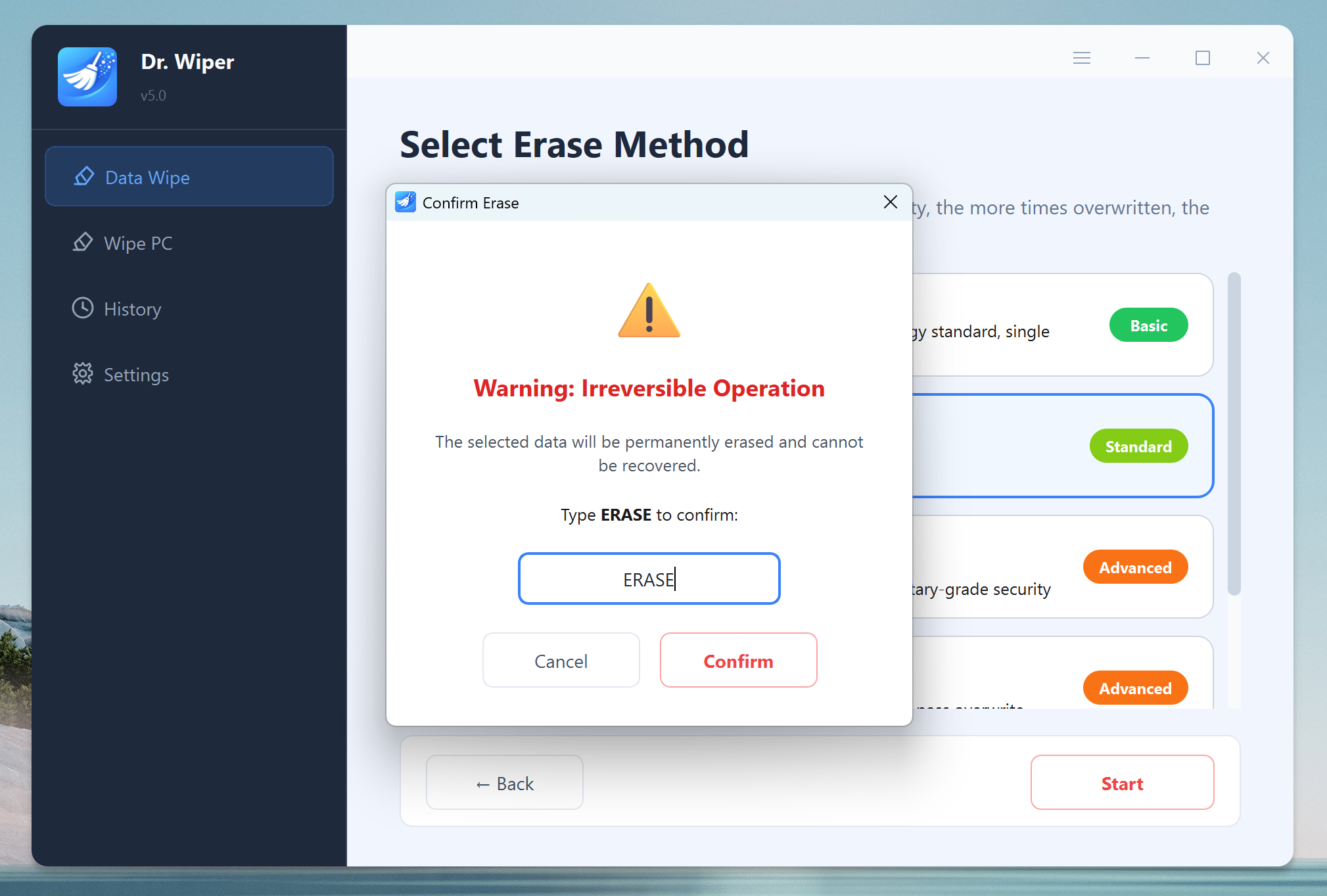
Task: Open Data Wipe eraser icon in sidebar
Action: tap(84, 176)
